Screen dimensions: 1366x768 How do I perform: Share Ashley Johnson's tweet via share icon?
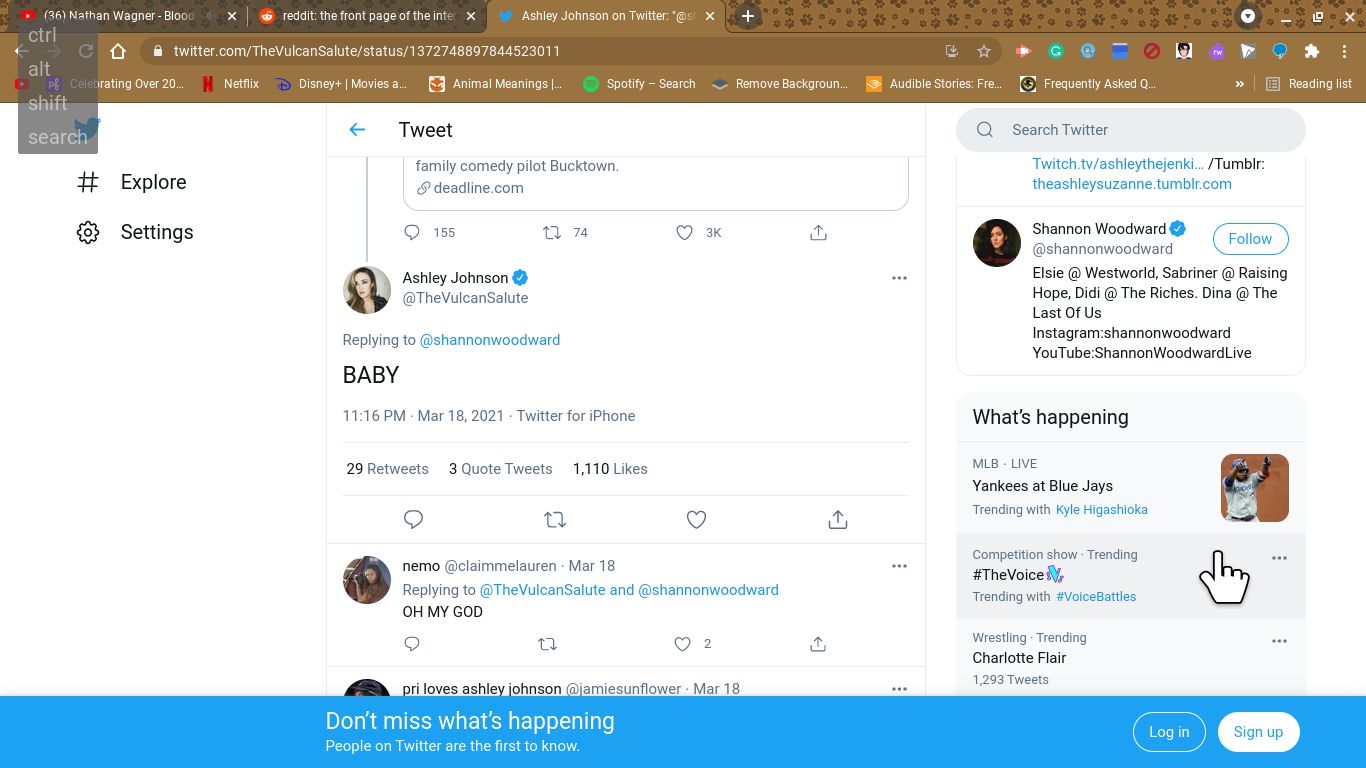(838, 519)
